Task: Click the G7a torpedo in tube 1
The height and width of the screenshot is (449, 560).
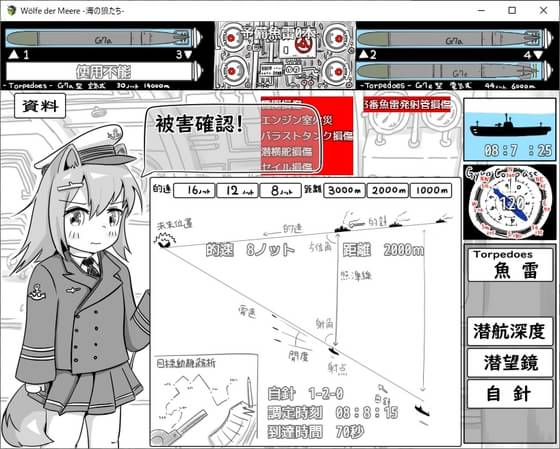Action: (x=103, y=38)
